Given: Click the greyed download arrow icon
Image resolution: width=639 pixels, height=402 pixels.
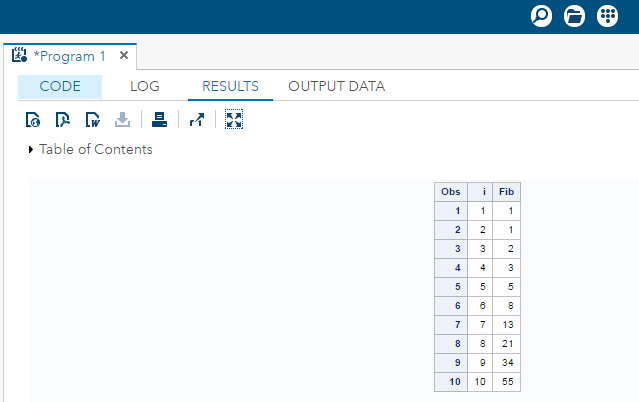Looking at the screenshot, I should coord(122,120).
